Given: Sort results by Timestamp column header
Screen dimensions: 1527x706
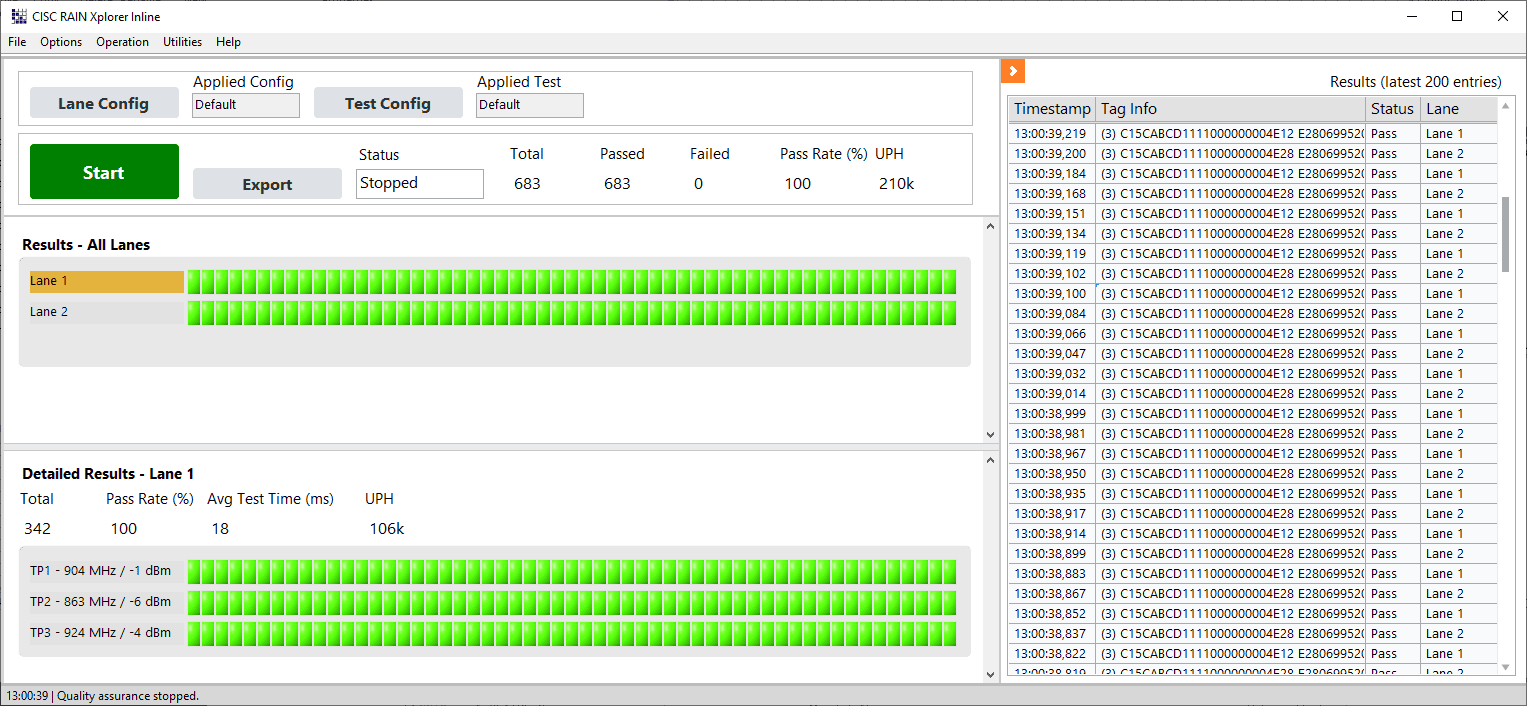Looking at the screenshot, I should click(x=1052, y=109).
